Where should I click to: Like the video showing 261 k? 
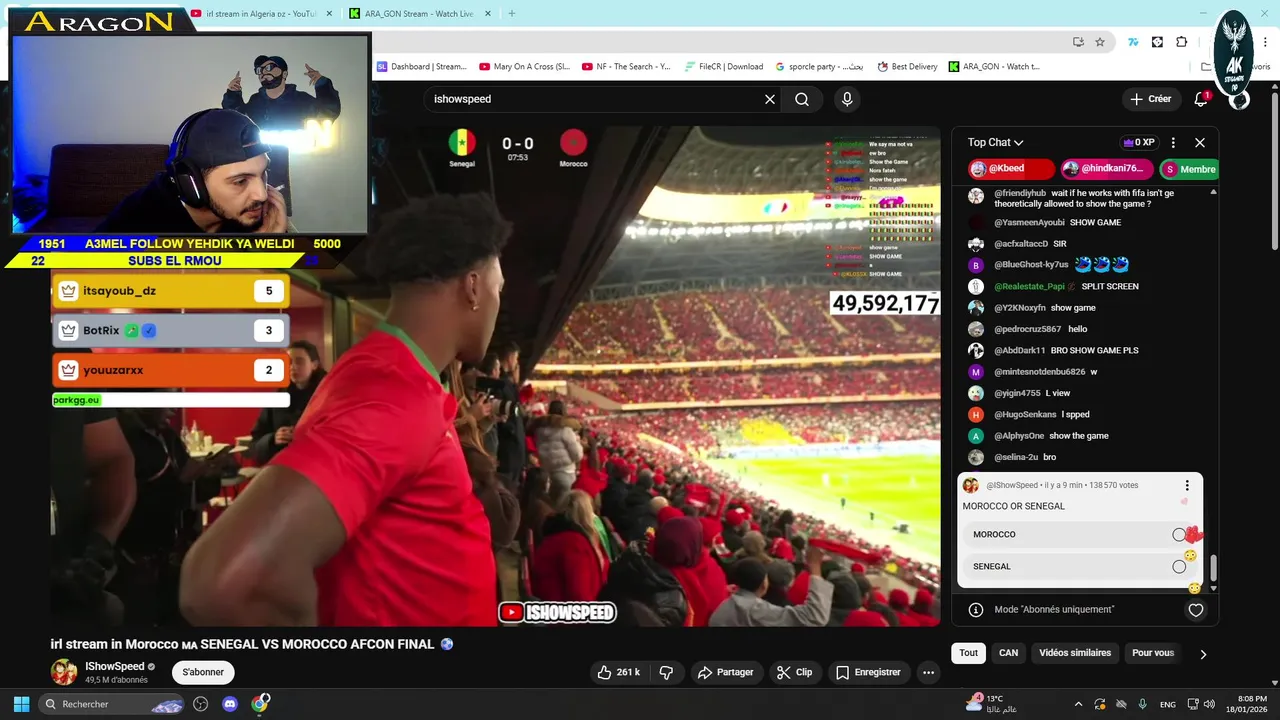pos(619,672)
